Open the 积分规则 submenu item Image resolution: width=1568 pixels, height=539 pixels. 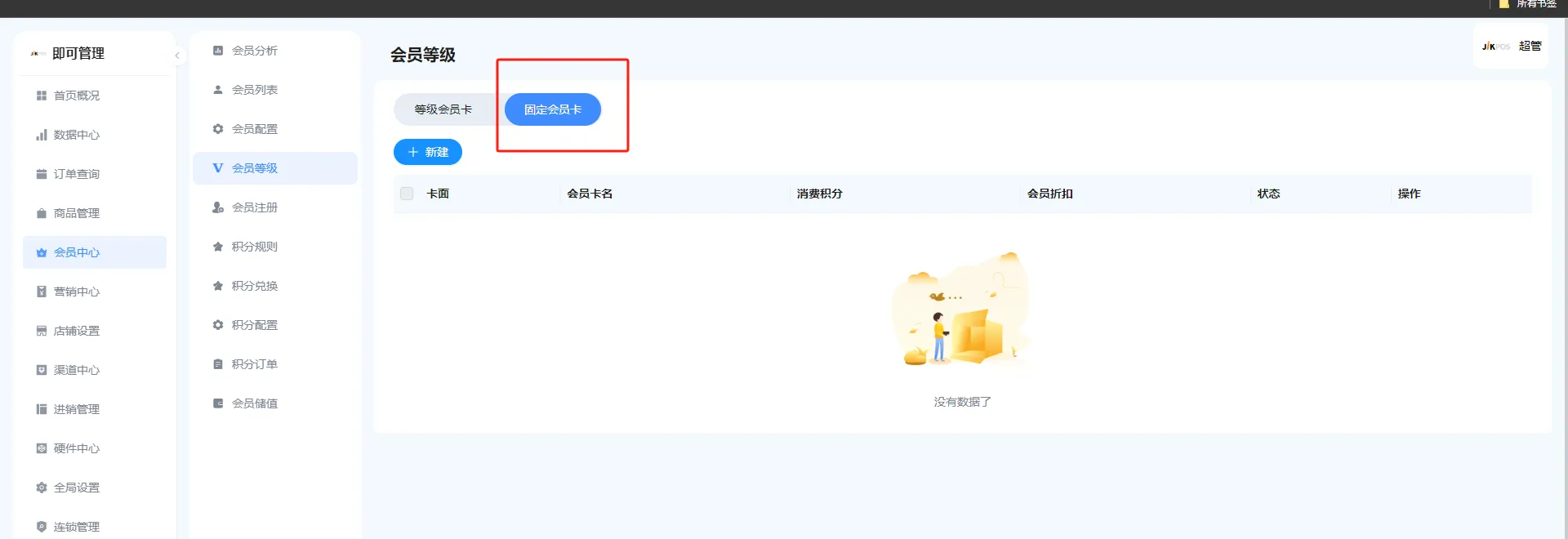254,247
